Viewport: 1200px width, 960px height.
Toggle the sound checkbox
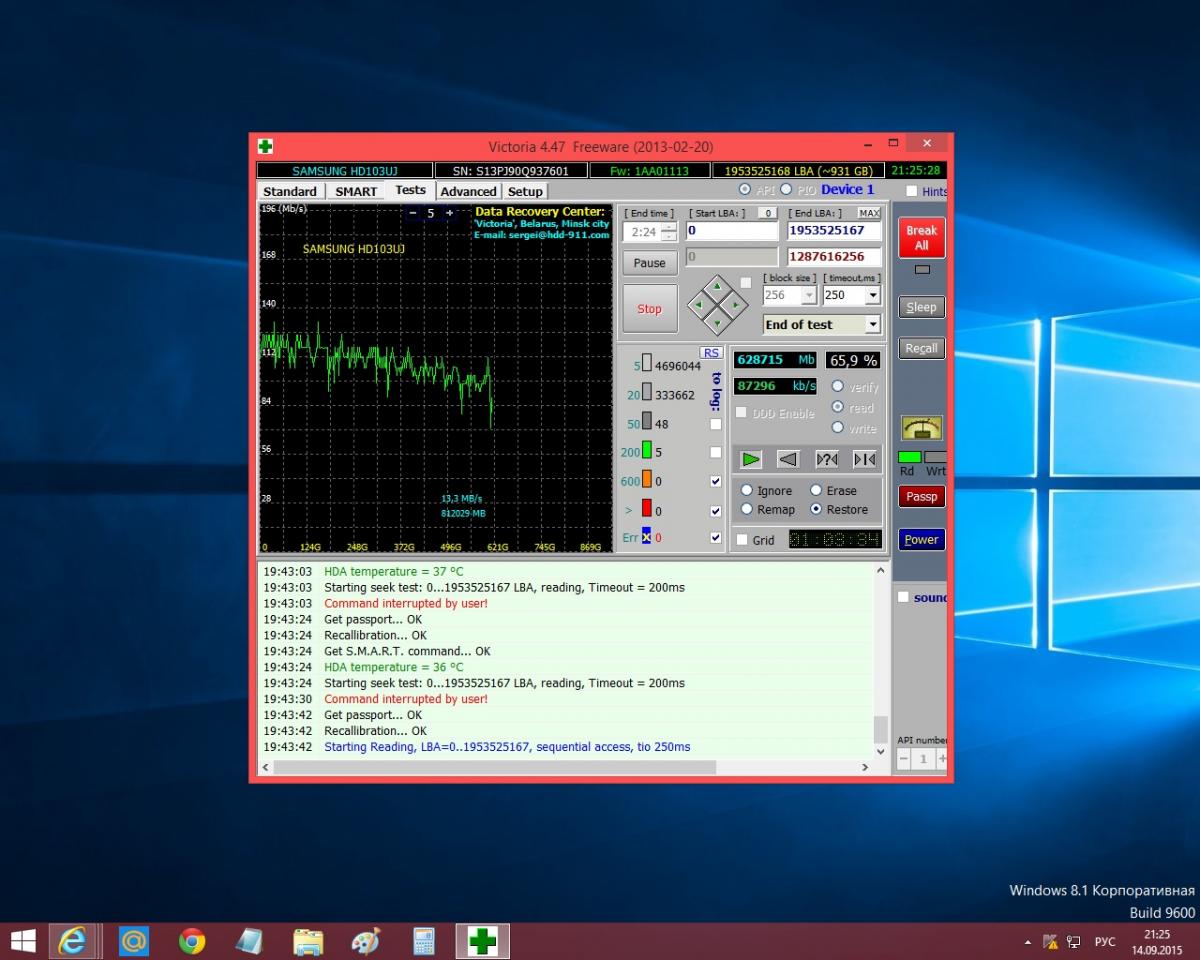tap(904, 597)
